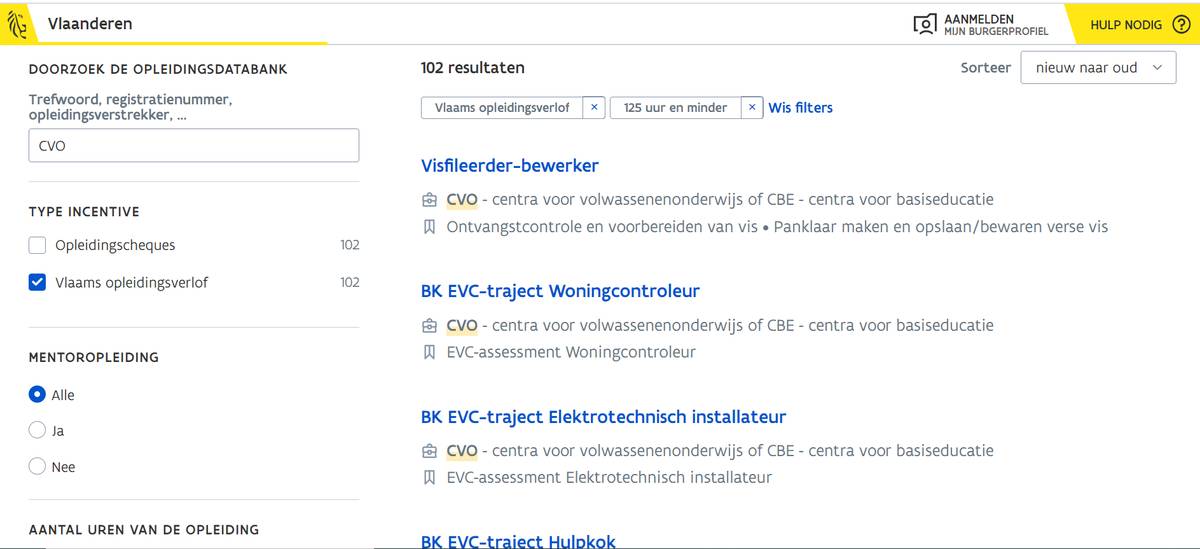
Task: Click the briefcase icon under Elektrotechnisch installateur
Action: [430, 451]
